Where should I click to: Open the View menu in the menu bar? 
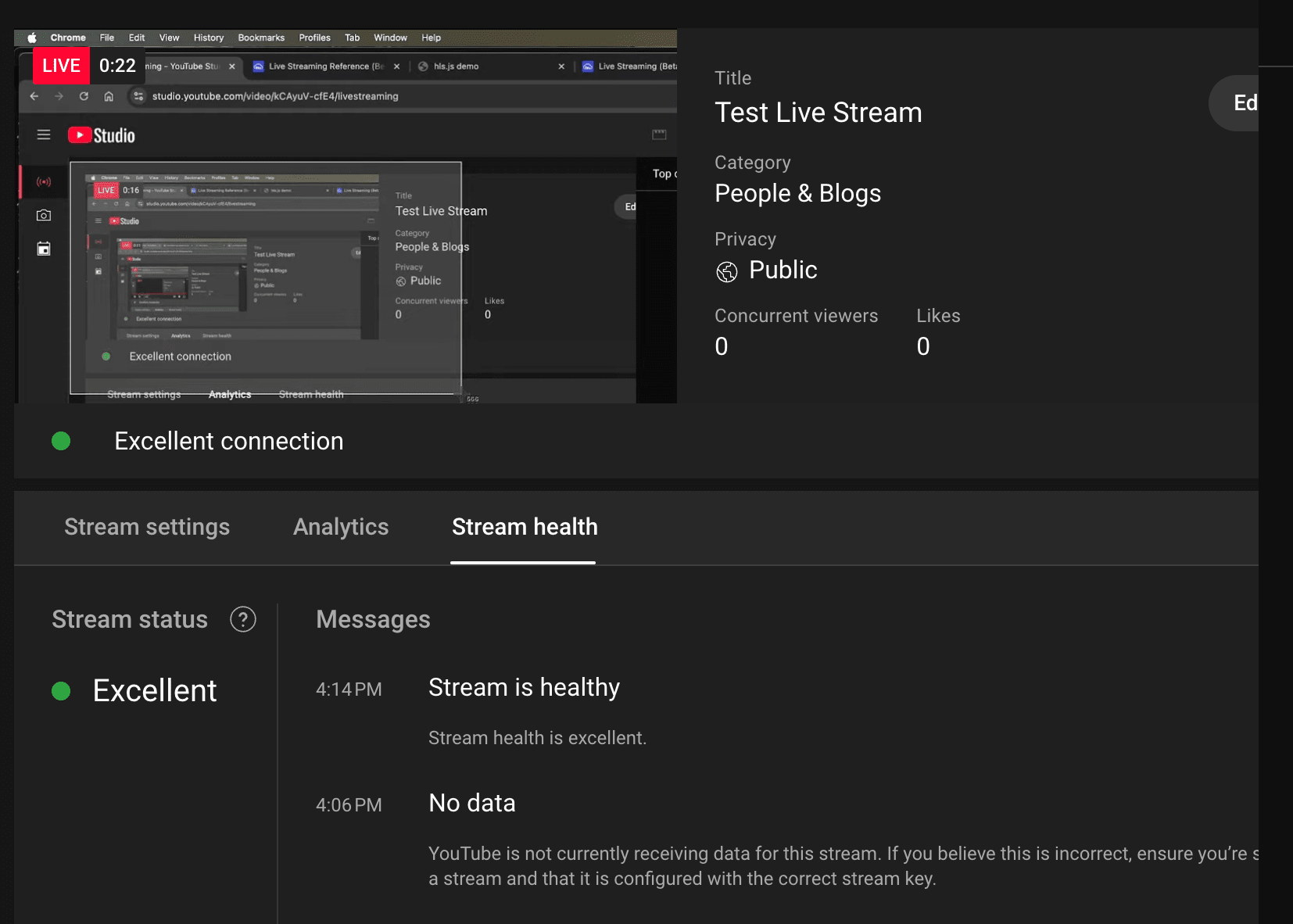coord(170,38)
